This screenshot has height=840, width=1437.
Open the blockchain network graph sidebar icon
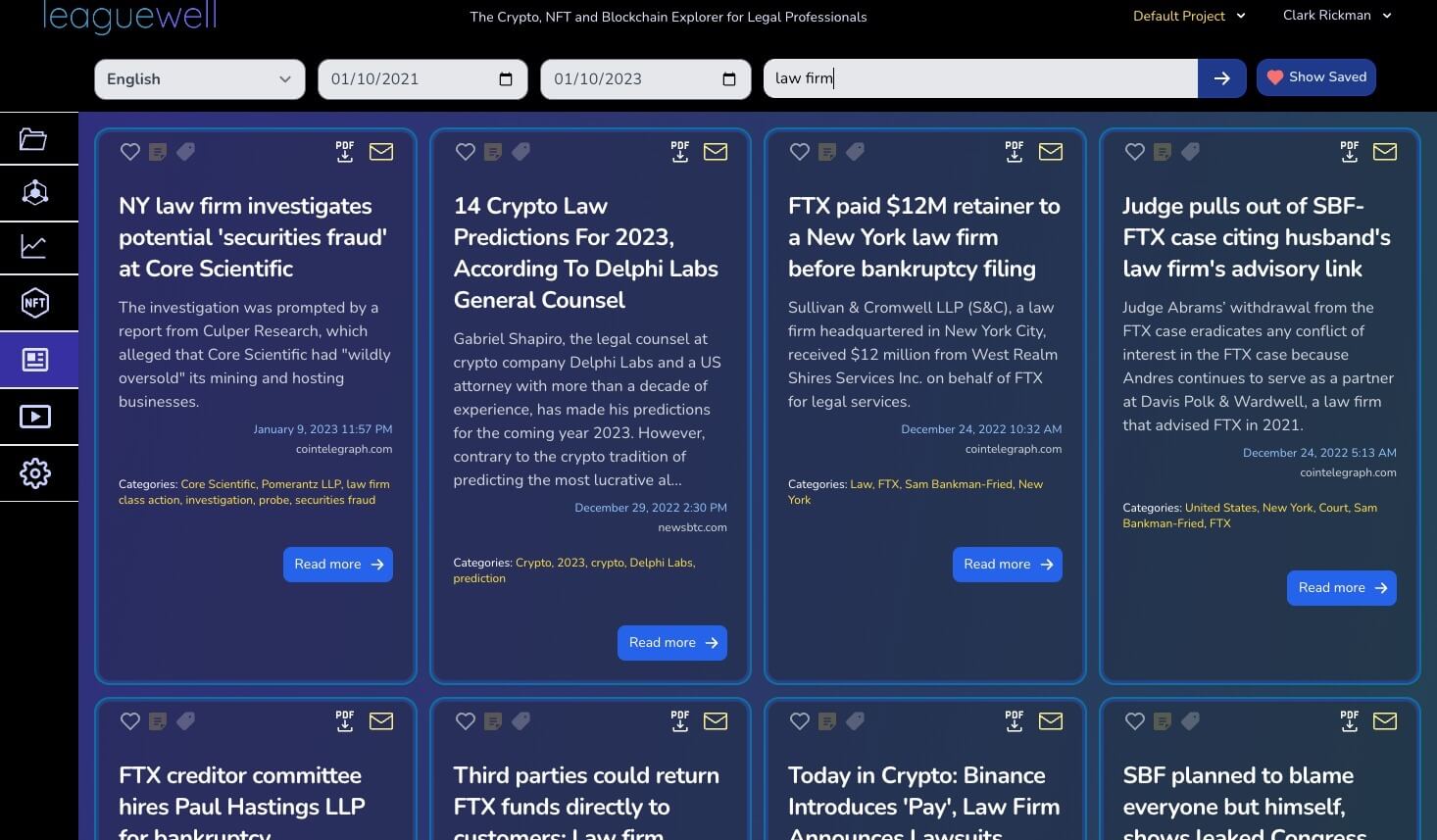coord(34,192)
